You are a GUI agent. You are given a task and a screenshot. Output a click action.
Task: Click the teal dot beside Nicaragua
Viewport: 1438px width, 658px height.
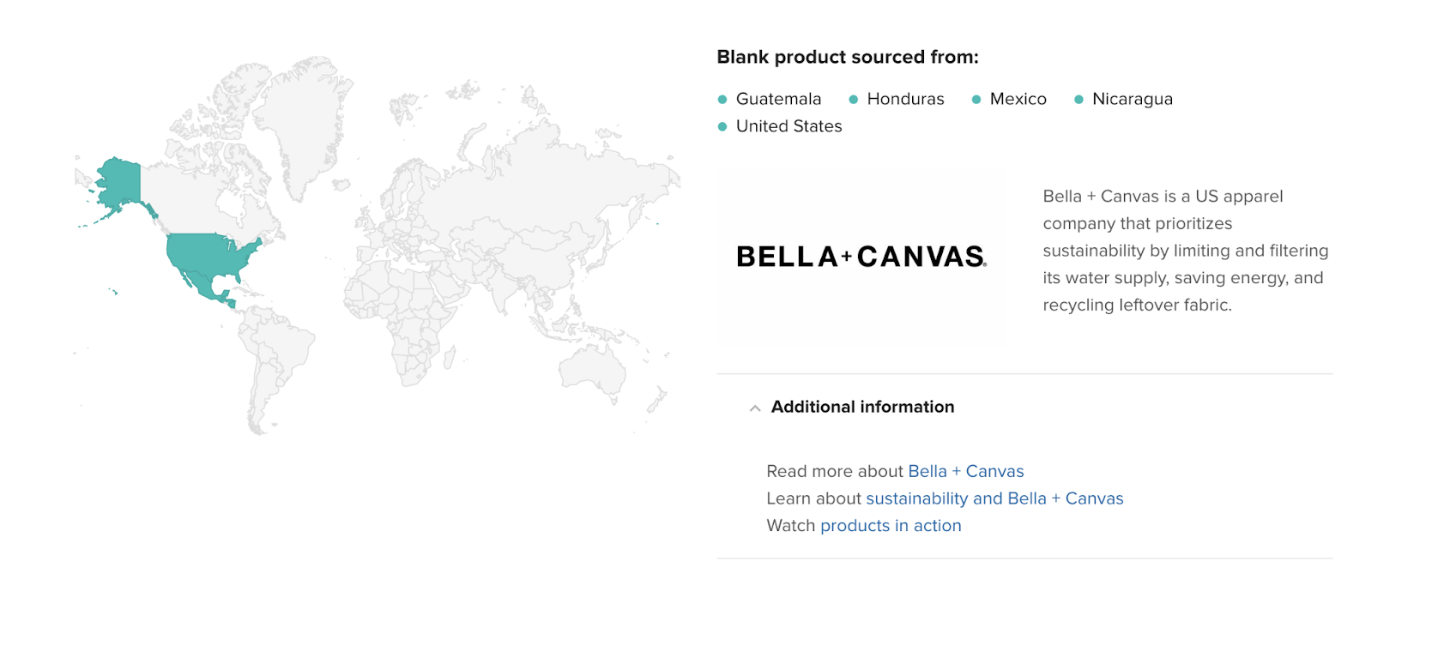pos(1079,99)
